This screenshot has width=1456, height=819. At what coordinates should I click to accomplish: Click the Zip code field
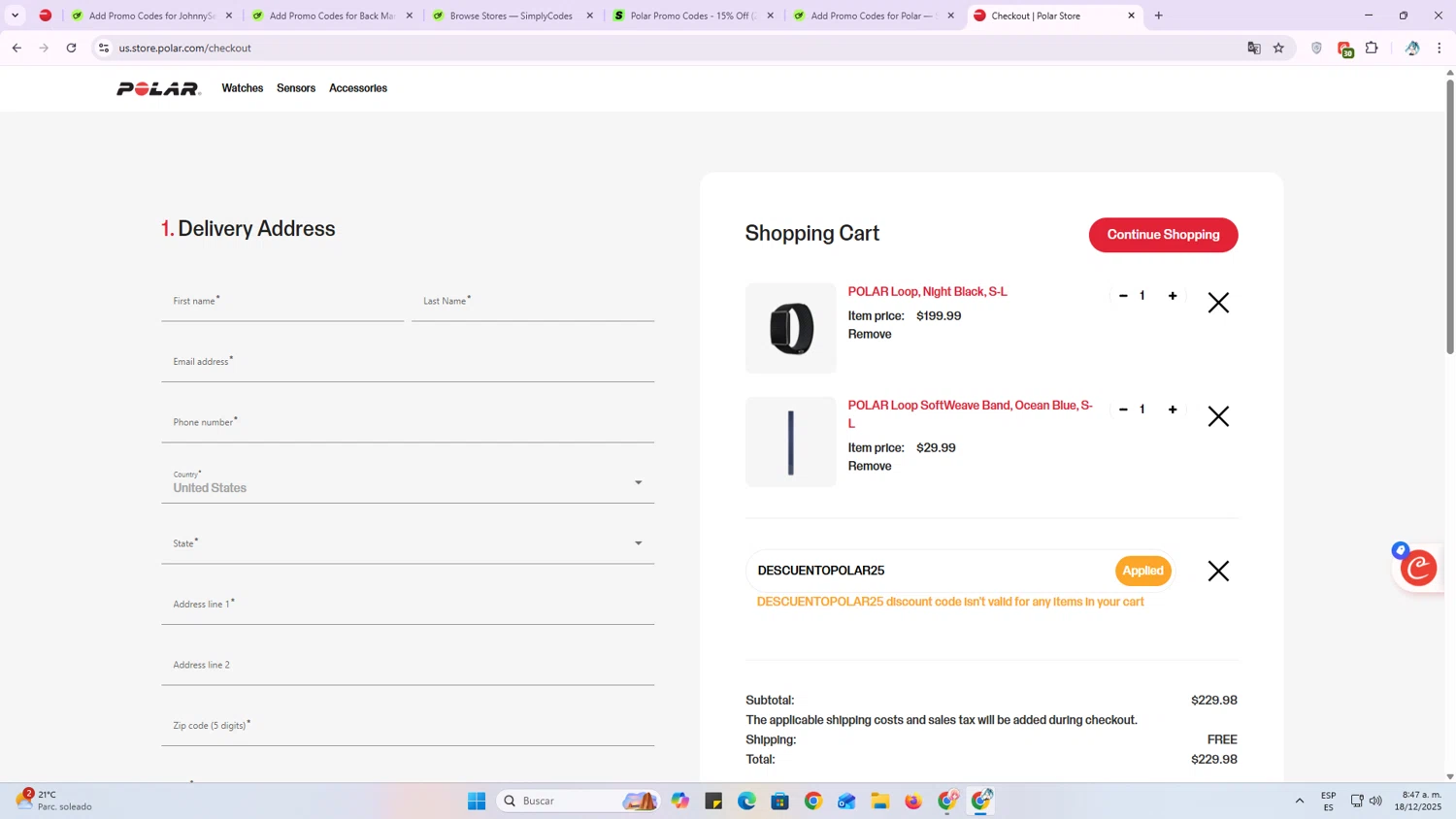pyautogui.click(x=408, y=726)
